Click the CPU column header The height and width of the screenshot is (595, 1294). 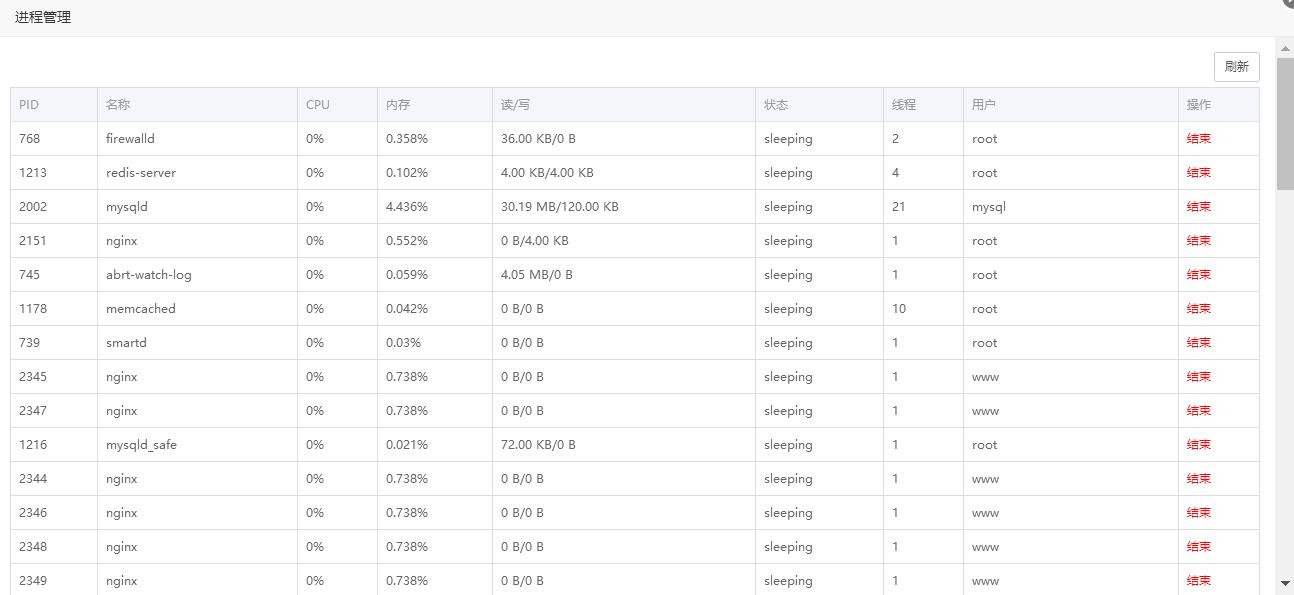[318, 105]
